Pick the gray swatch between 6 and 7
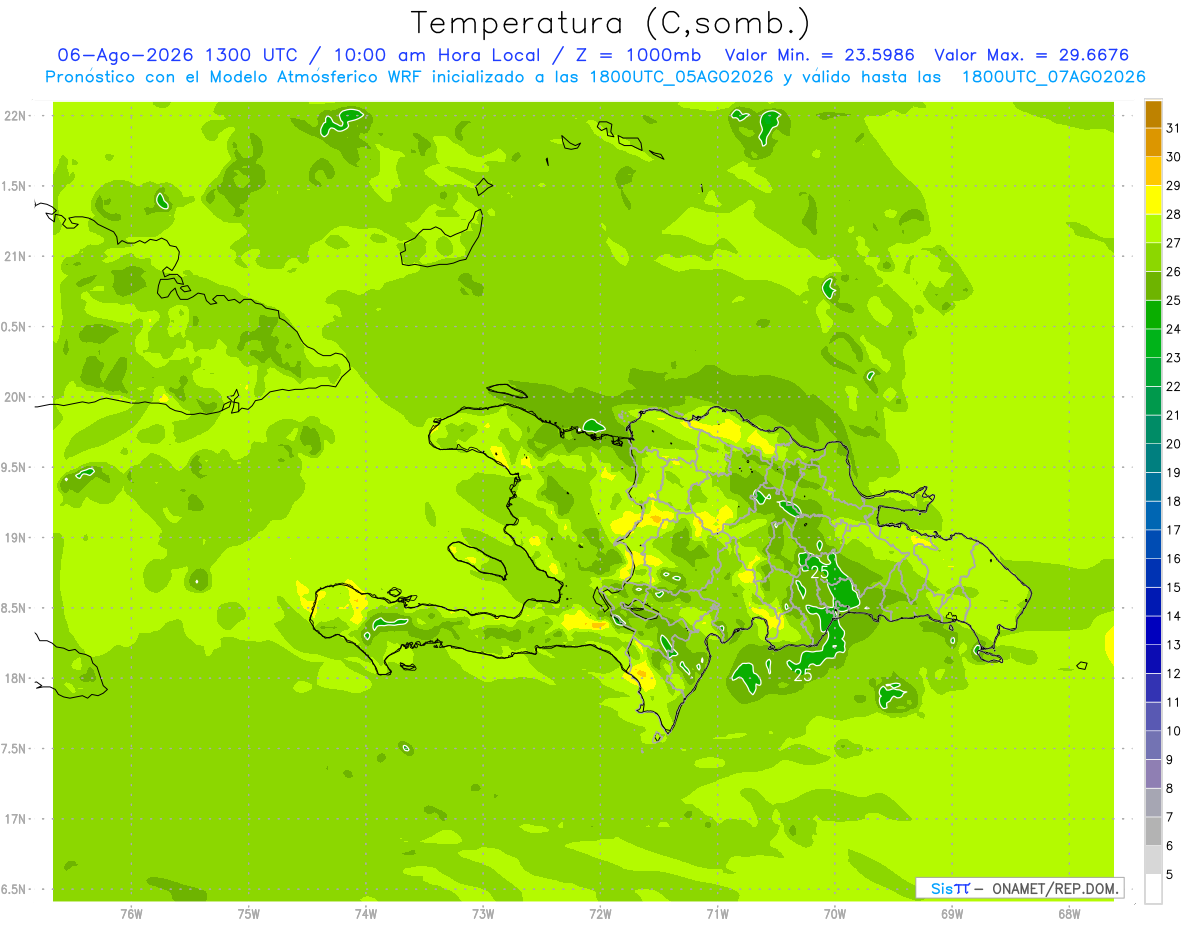The width and height of the screenshot is (1200, 927). pyautogui.click(x=1153, y=831)
